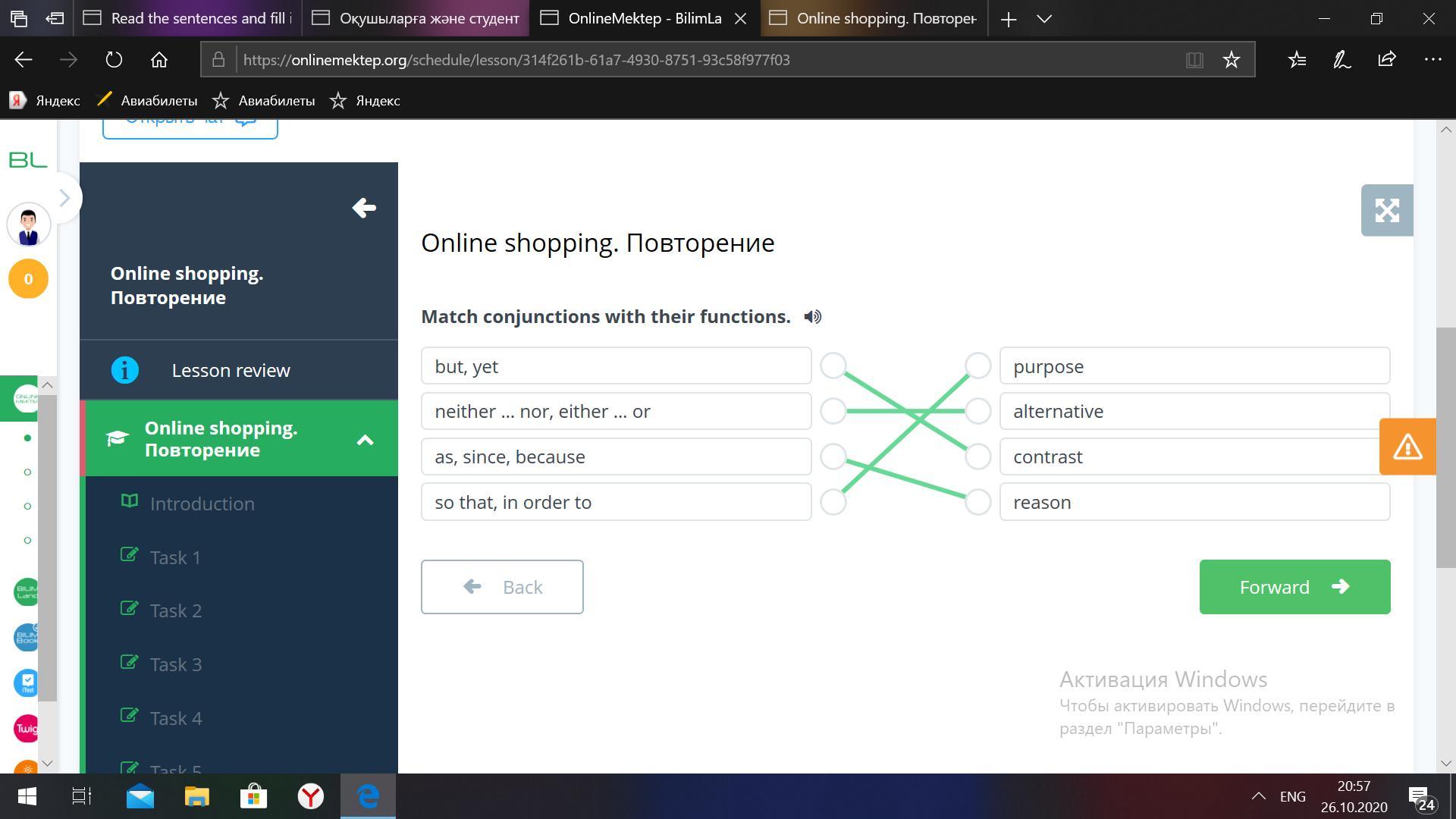Click the page's vertical scrollbar thumb

[1445, 447]
